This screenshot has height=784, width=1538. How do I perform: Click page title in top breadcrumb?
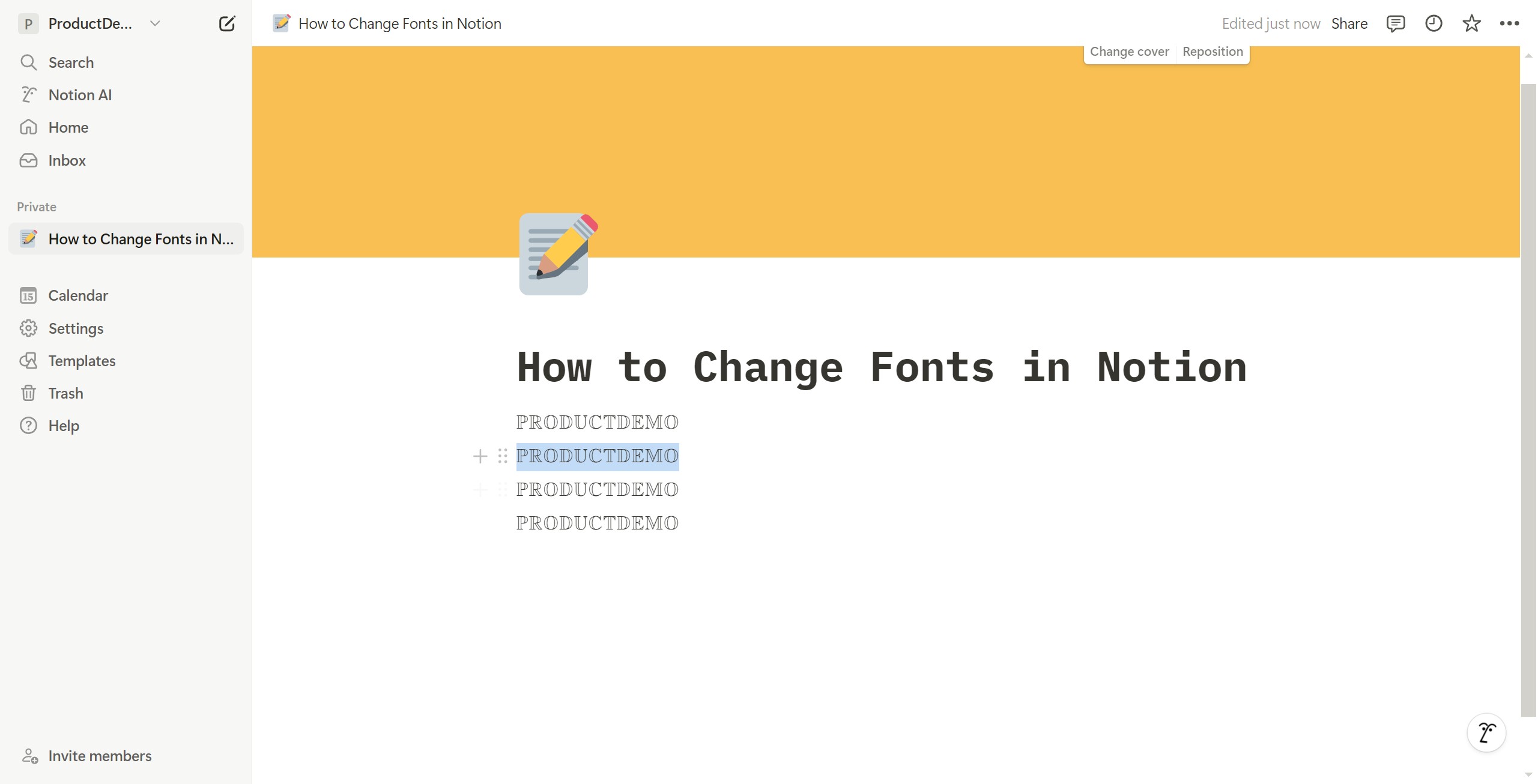click(400, 23)
